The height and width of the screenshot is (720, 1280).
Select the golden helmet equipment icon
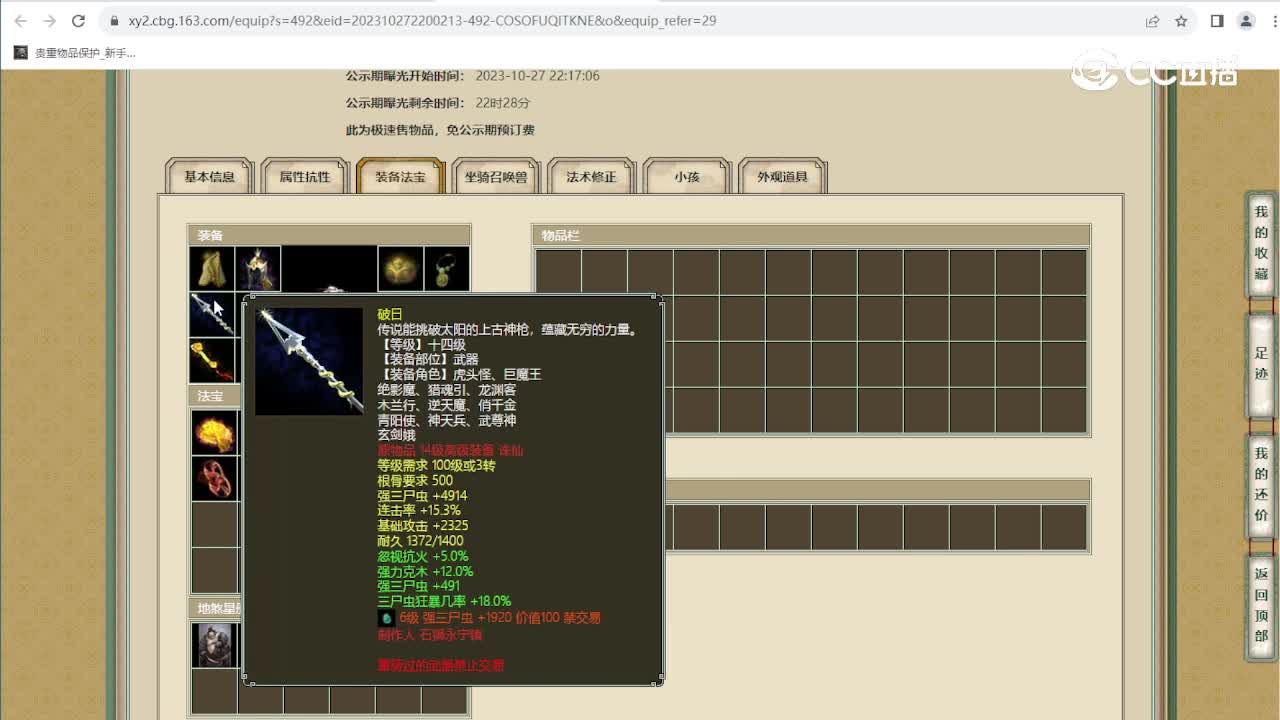400,269
